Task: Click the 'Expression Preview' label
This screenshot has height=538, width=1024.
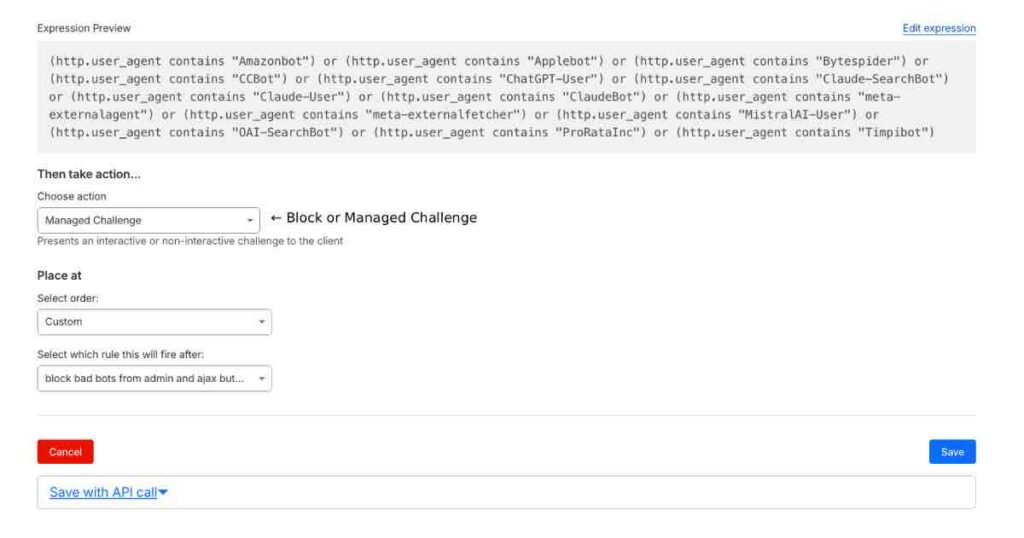Action: click(x=84, y=28)
